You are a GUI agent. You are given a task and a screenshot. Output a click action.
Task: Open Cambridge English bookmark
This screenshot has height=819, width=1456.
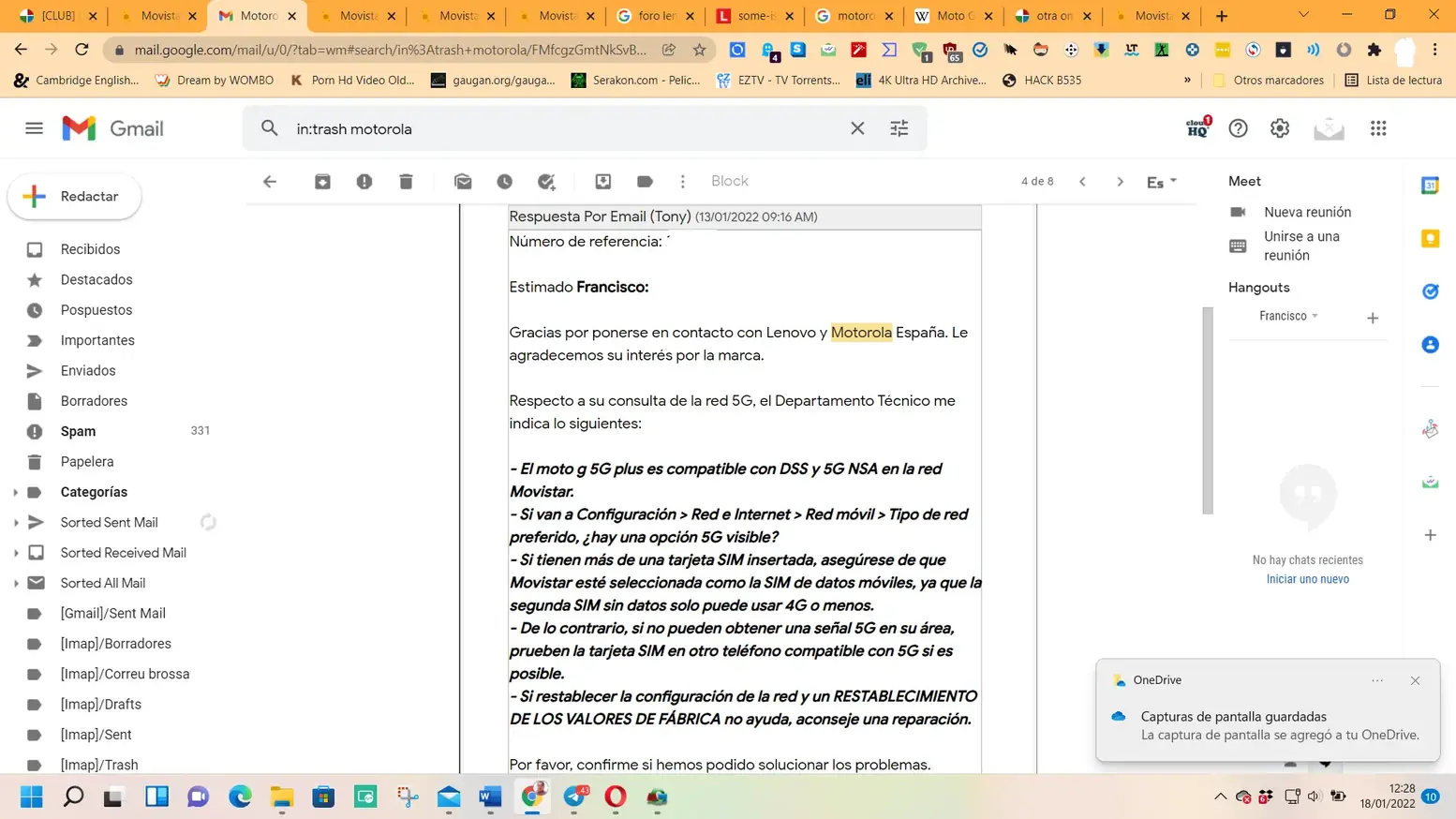point(76,81)
